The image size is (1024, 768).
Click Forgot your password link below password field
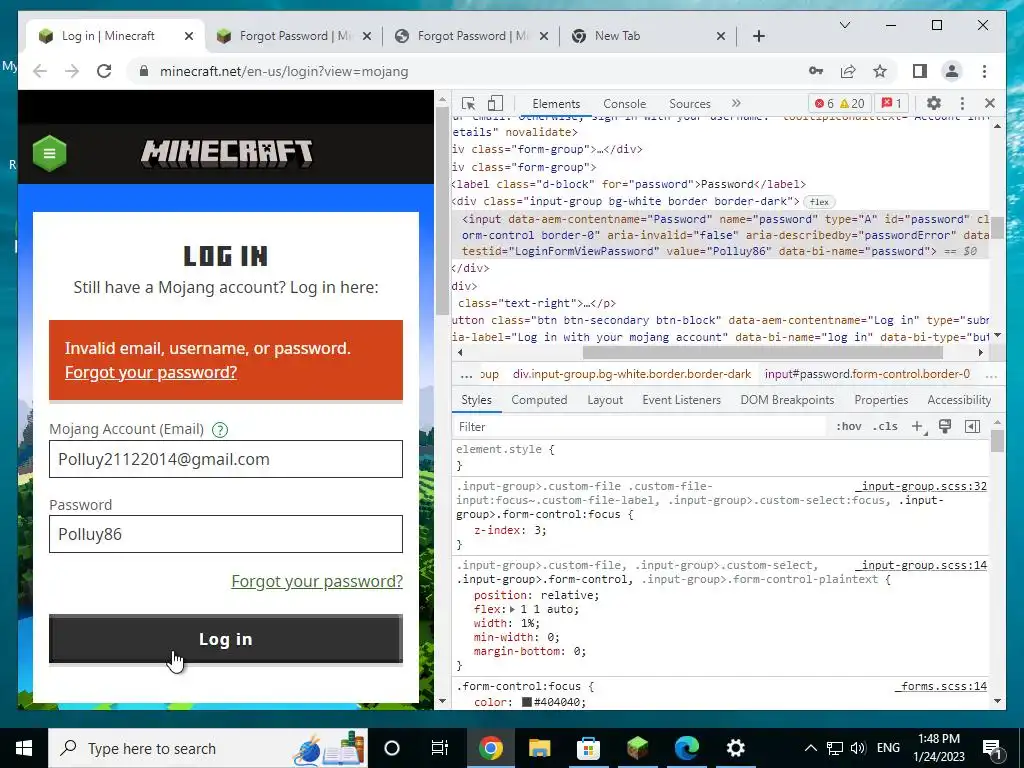pyautogui.click(x=317, y=581)
